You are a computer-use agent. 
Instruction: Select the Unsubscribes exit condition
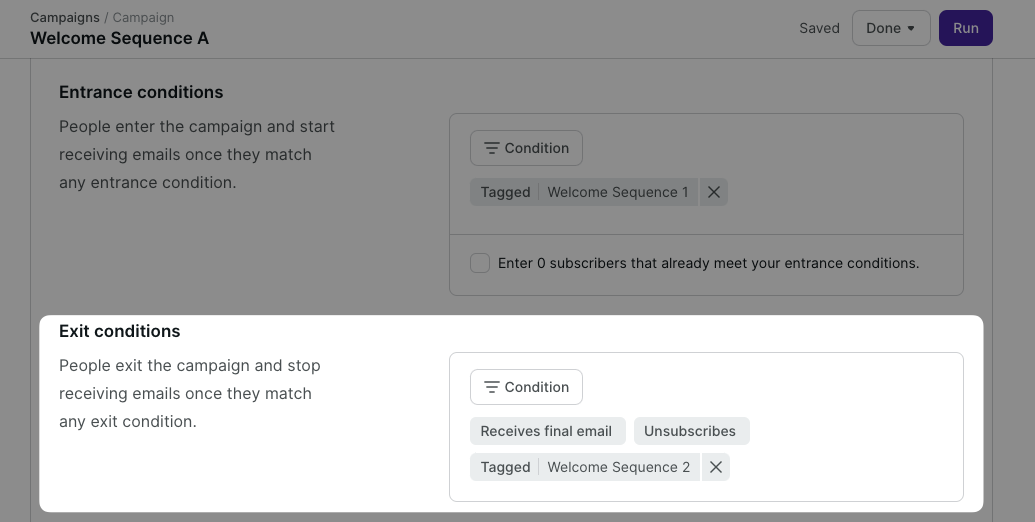690,431
